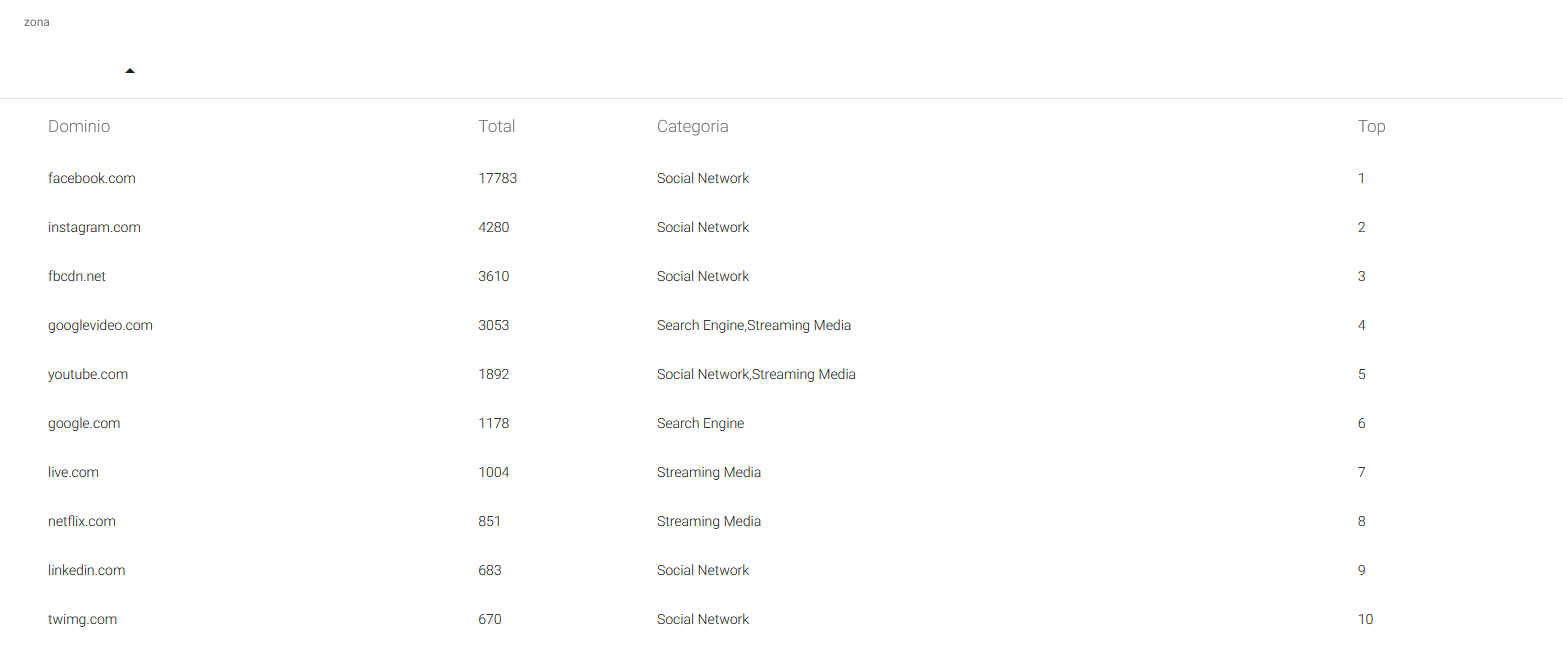This screenshot has height=660, width=1563.
Task: Click top rank 8 for netflix.com
Action: 1362,521
